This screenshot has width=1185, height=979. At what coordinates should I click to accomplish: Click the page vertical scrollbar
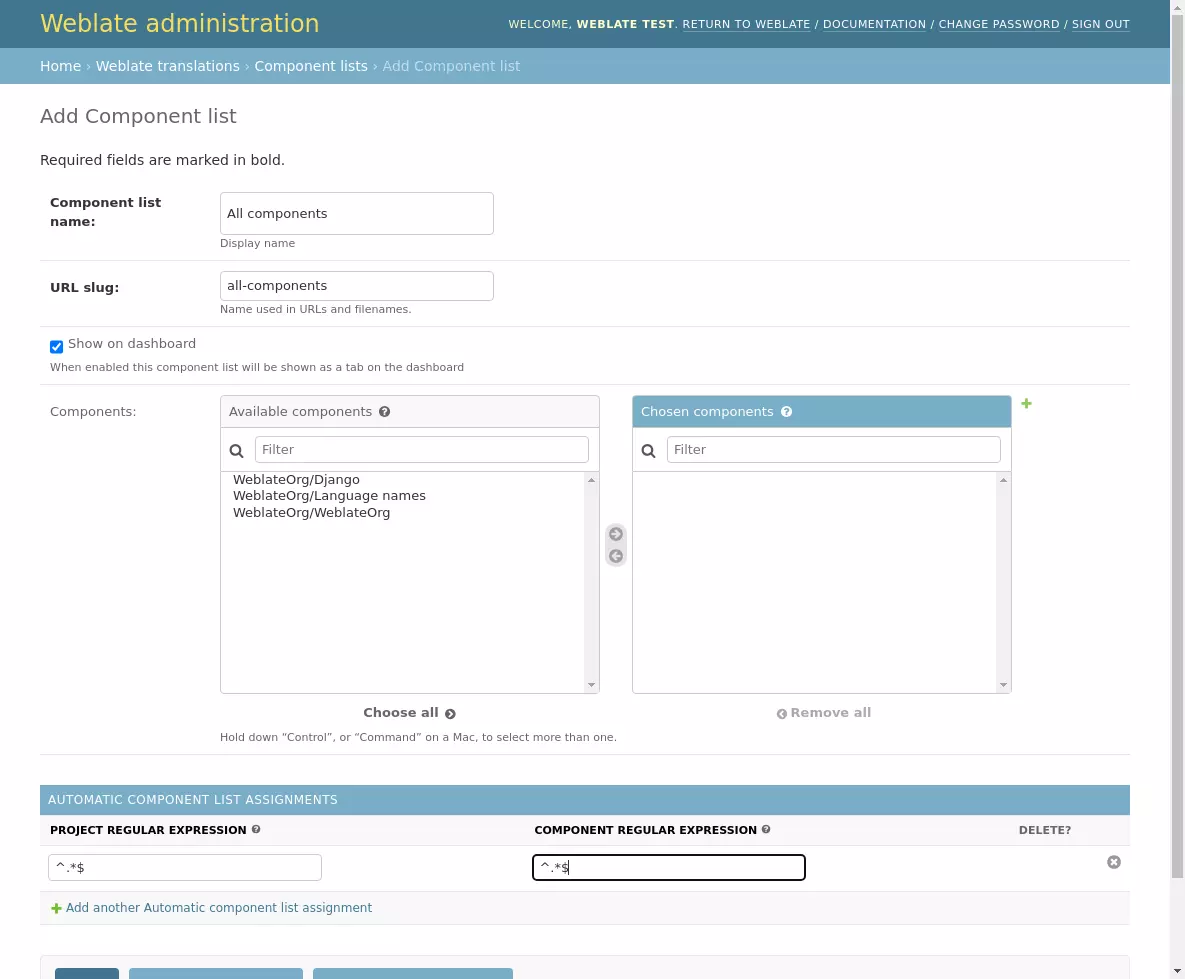click(1177, 446)
